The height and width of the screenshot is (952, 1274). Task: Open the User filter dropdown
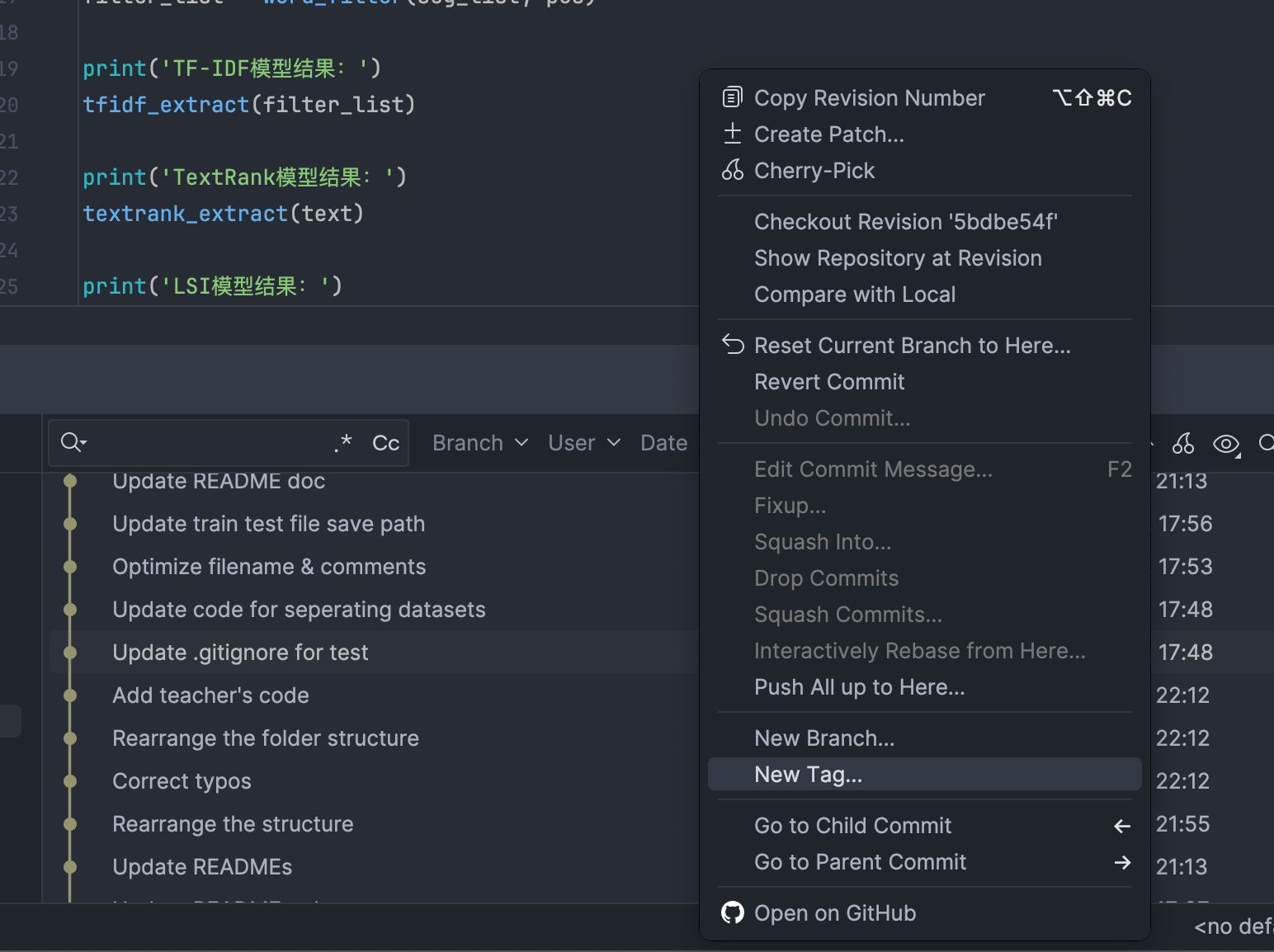point(583,442)
